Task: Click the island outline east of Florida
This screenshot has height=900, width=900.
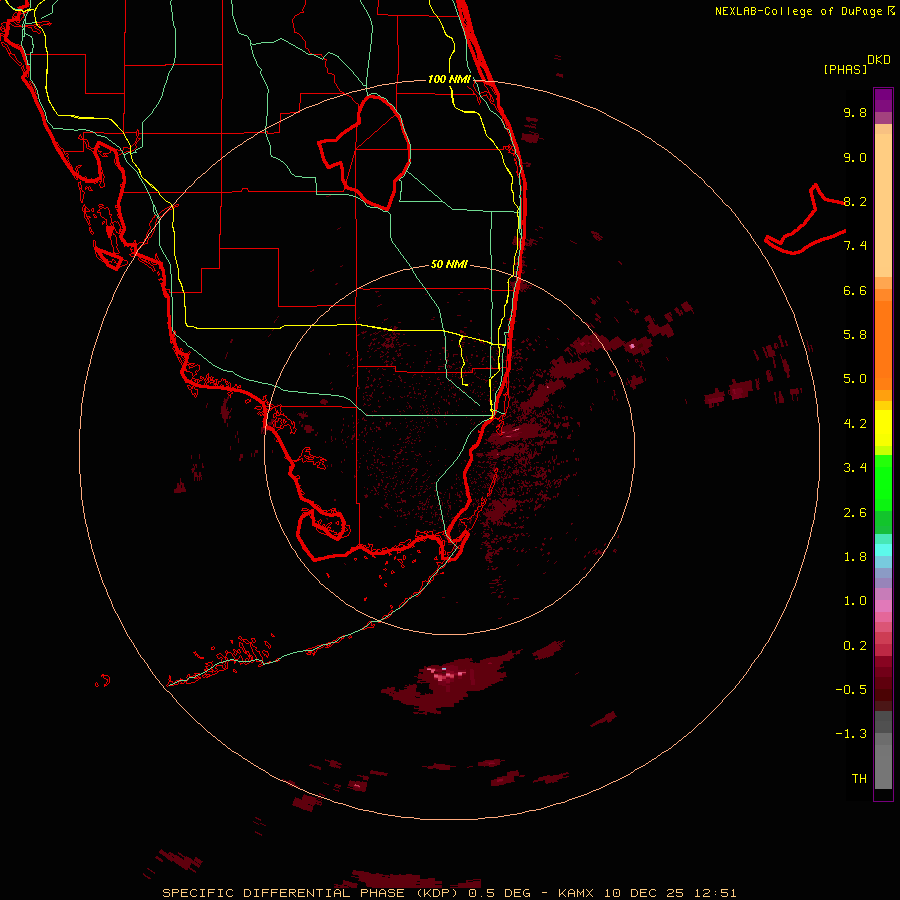Action: [805, 220]
